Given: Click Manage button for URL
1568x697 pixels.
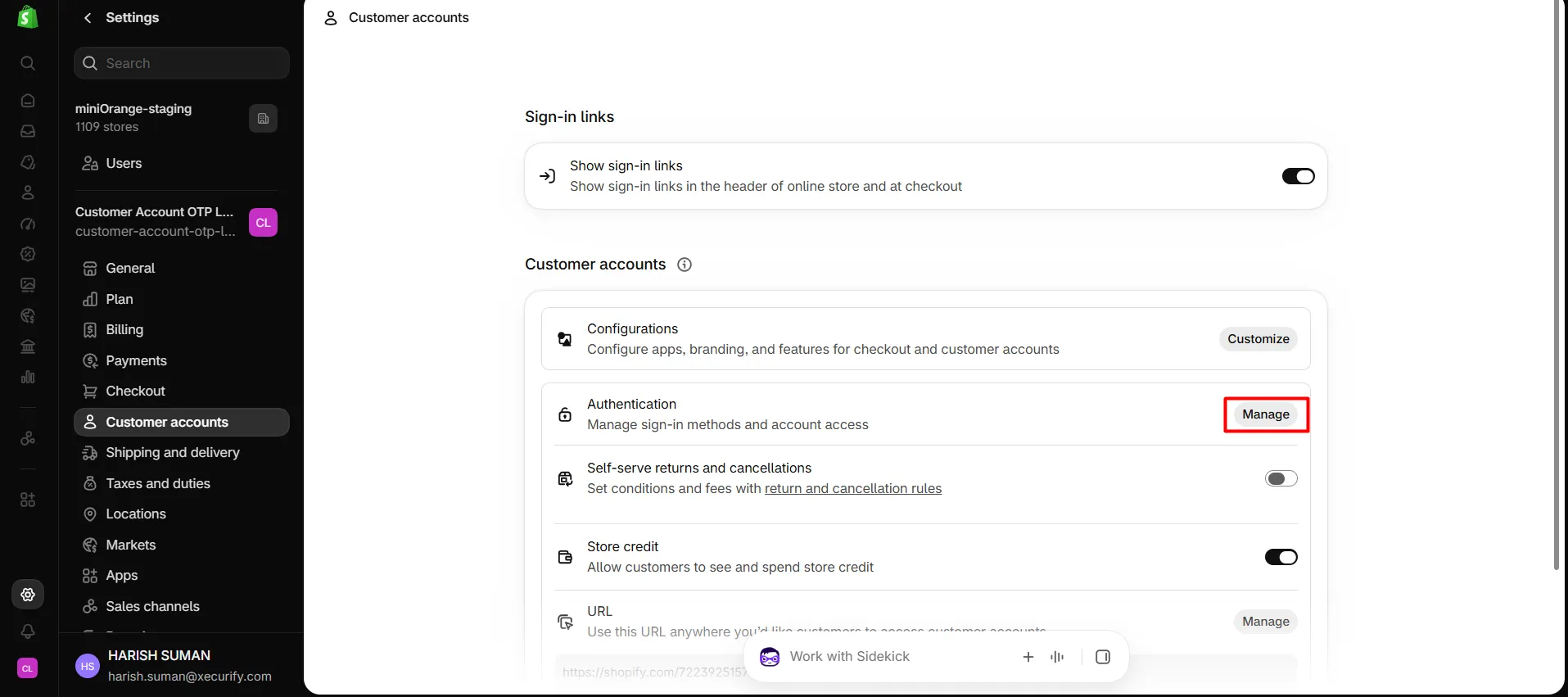Looking at the screenshot, I should 1265,622.
